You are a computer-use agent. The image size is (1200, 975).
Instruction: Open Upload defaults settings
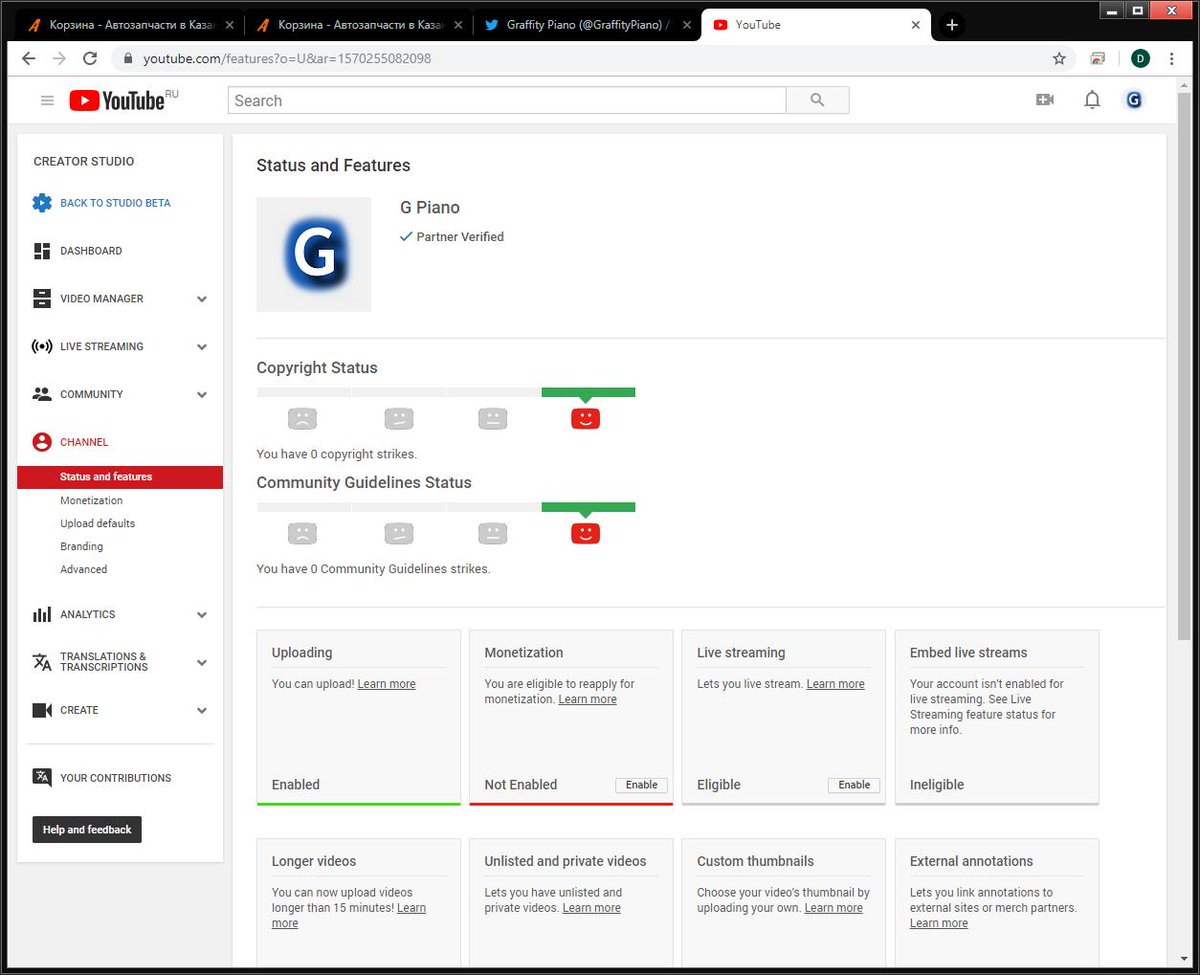97,523
